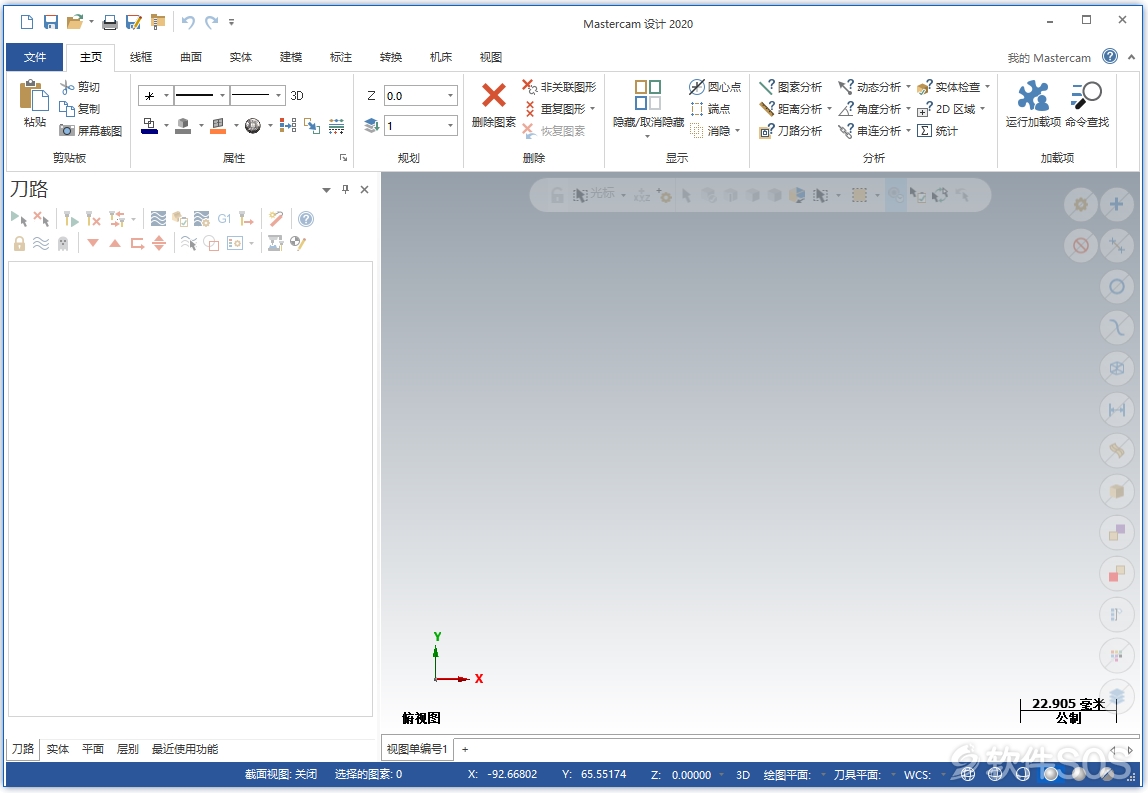Toggle 3D mode in the status bar
Viewport: 1148px width, 793px height.
[742, 774]
